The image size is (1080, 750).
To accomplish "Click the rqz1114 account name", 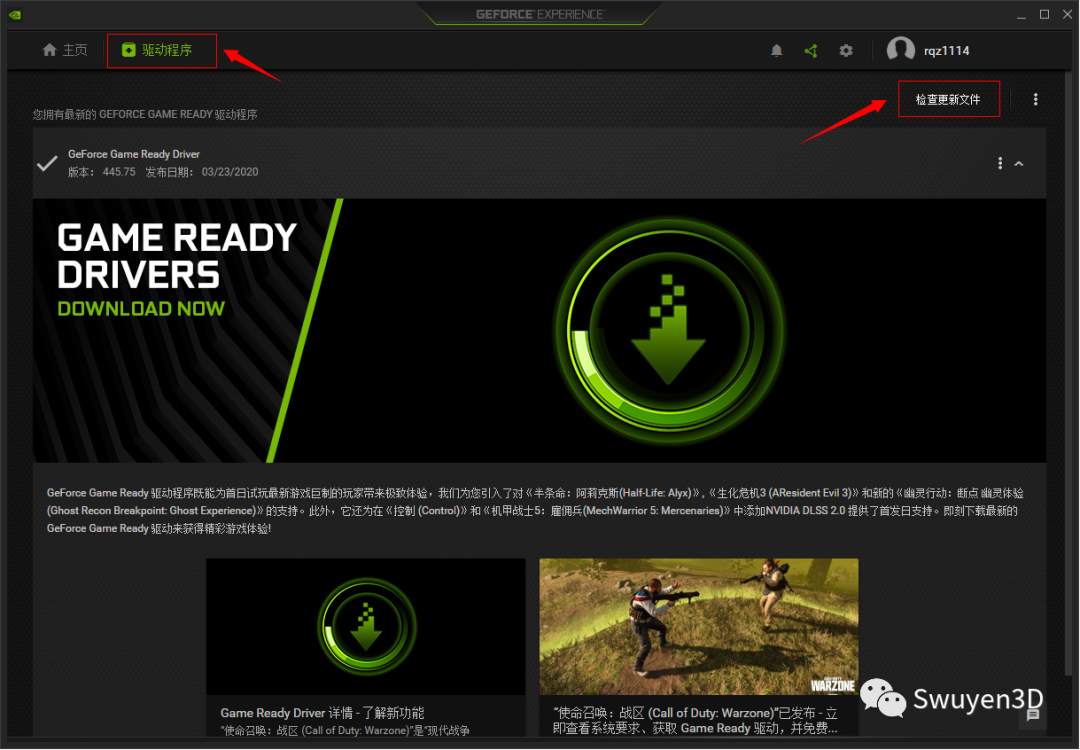I will coord(946,51).
